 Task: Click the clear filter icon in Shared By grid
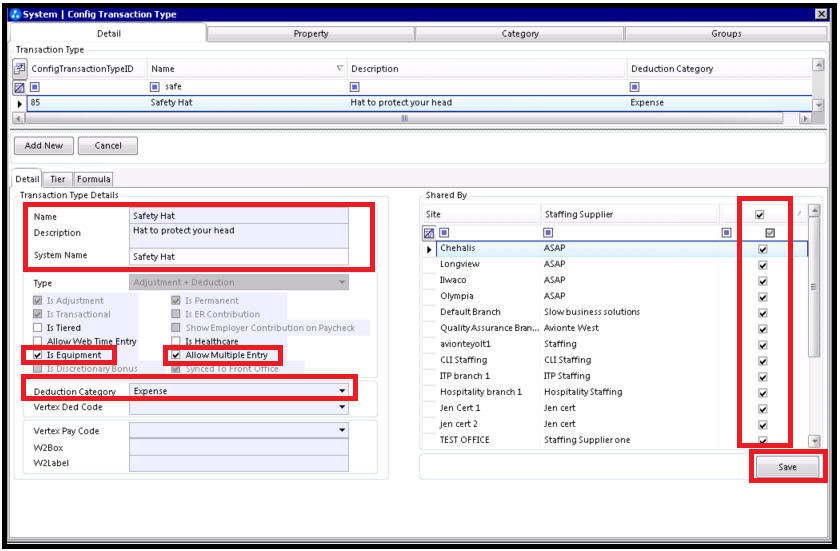[x=428, y=232]
